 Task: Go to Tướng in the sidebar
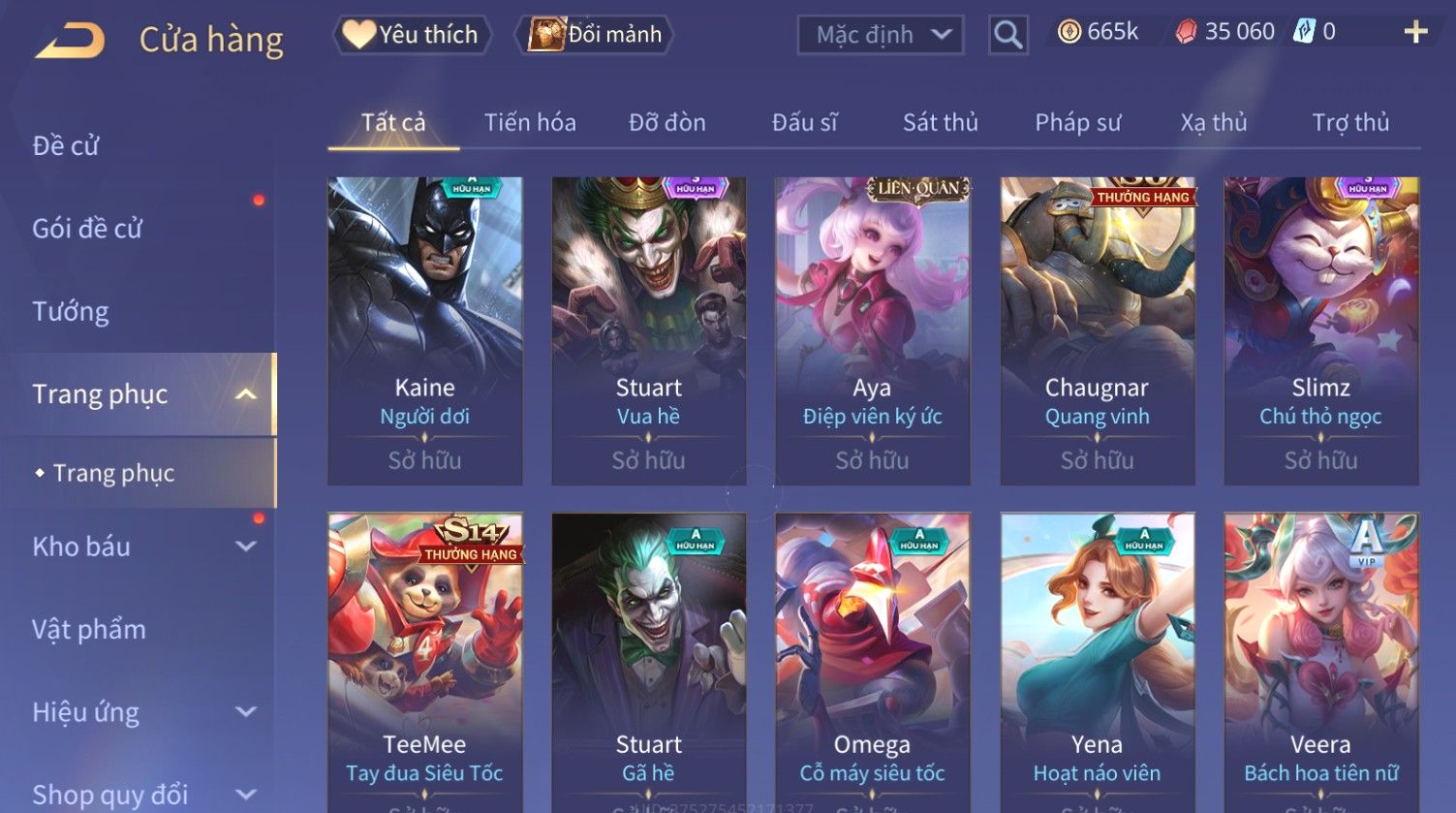71,312
